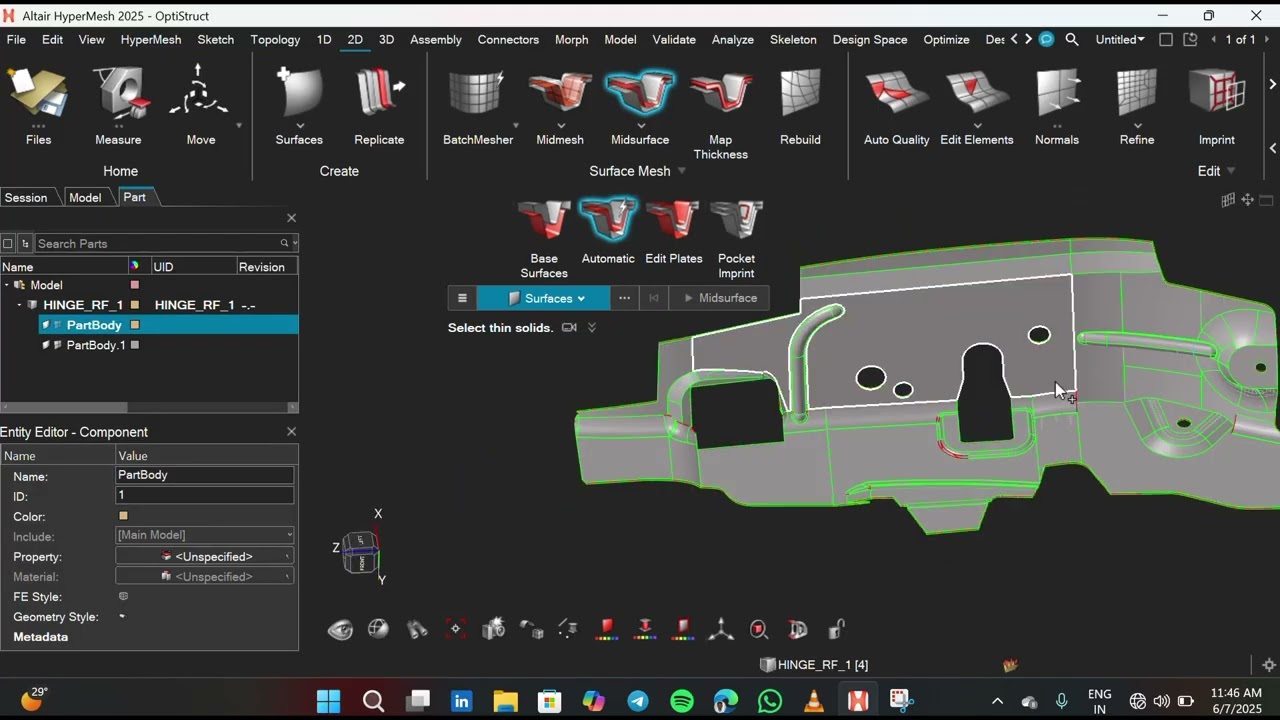Click the binoculars find icon in view toolbar

pos(417,629)
